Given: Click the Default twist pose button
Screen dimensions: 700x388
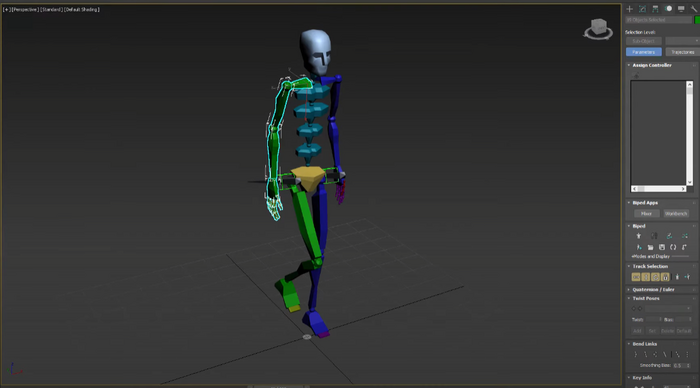Looking at the screenshot, I should click(683, 331).
